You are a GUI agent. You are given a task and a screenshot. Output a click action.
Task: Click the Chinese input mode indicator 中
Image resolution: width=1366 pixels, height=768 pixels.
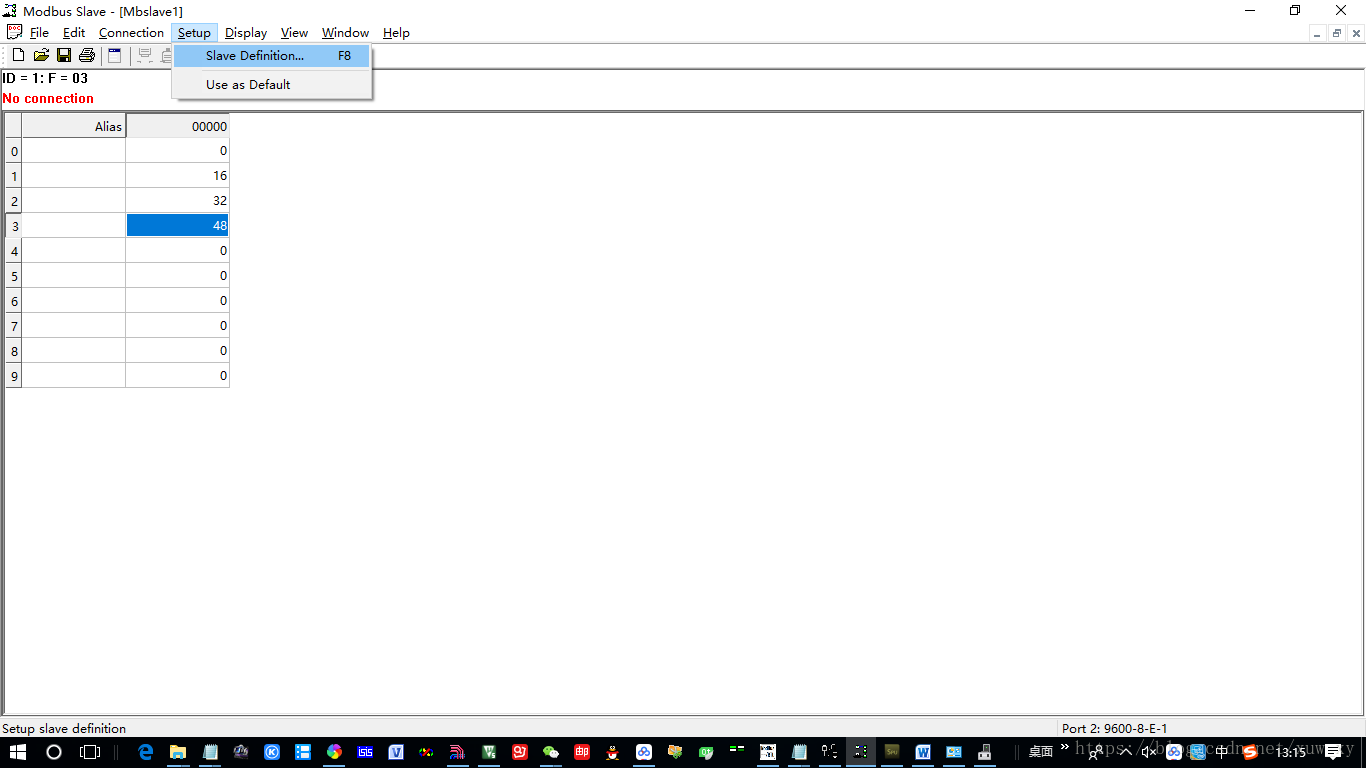[1222, 751]
